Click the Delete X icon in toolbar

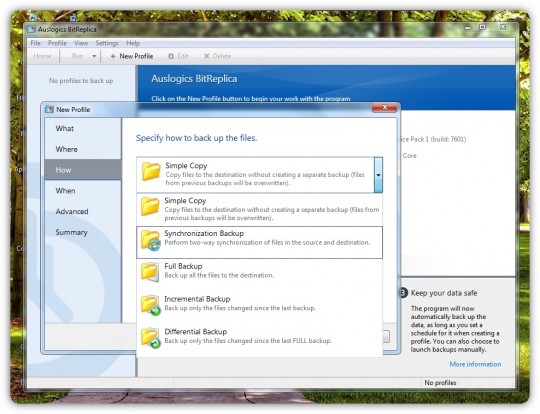click(207, 56)
